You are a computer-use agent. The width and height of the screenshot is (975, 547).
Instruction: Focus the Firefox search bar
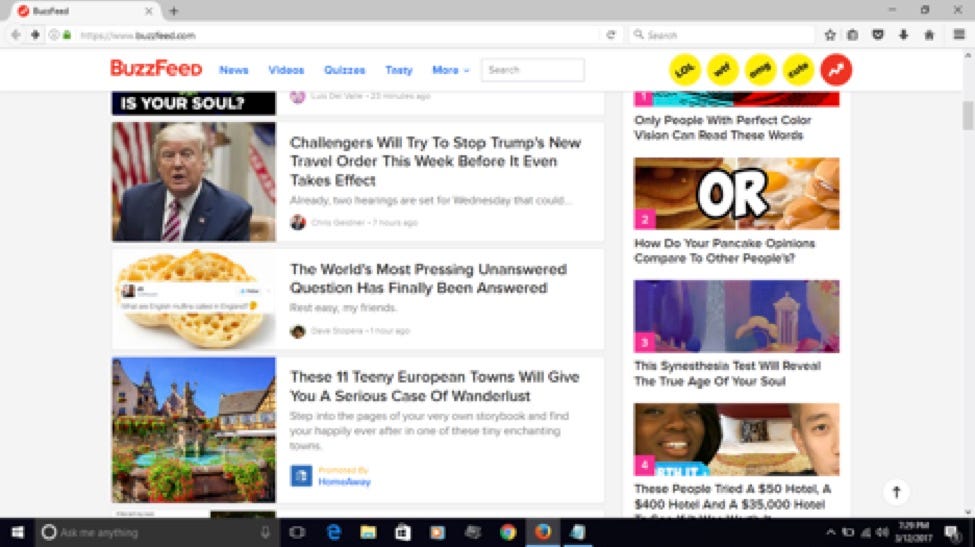[x=722, y=35]
